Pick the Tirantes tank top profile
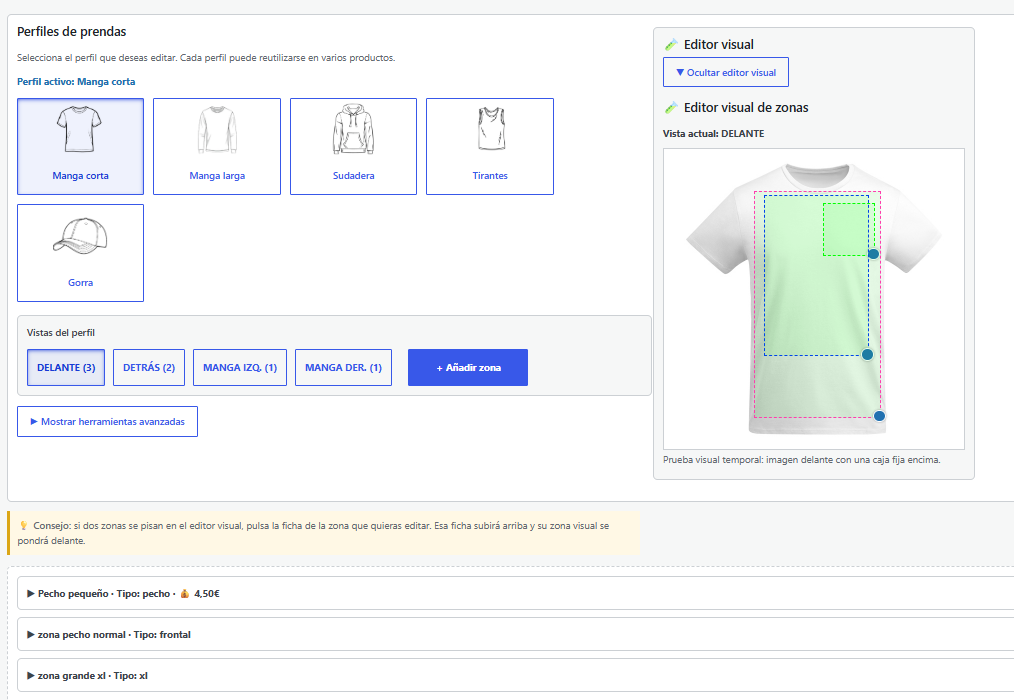The image size is (1014, 700). [490, 146]
